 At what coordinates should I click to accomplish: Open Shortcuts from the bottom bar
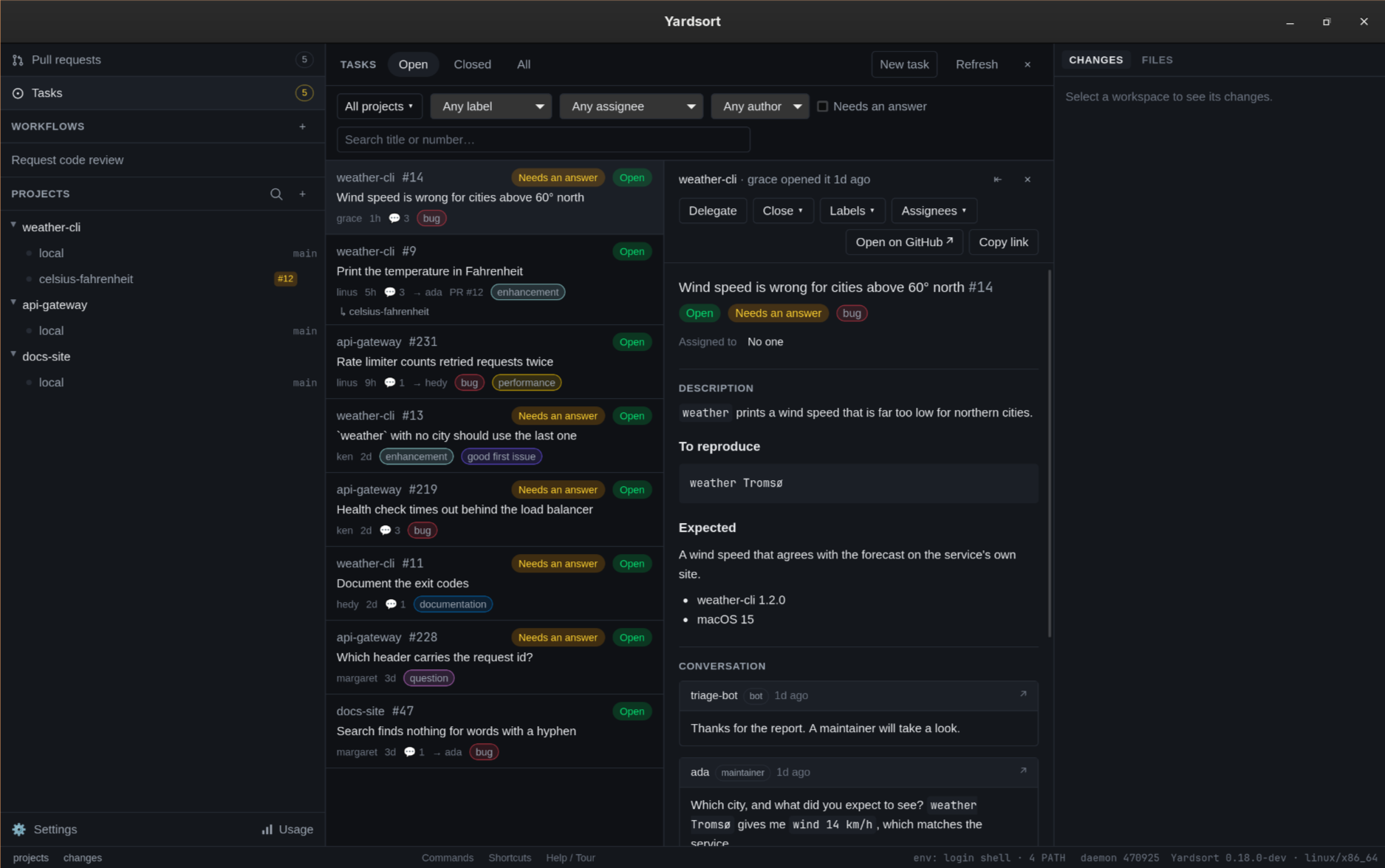pyautogui.click(x=510, y=858)
